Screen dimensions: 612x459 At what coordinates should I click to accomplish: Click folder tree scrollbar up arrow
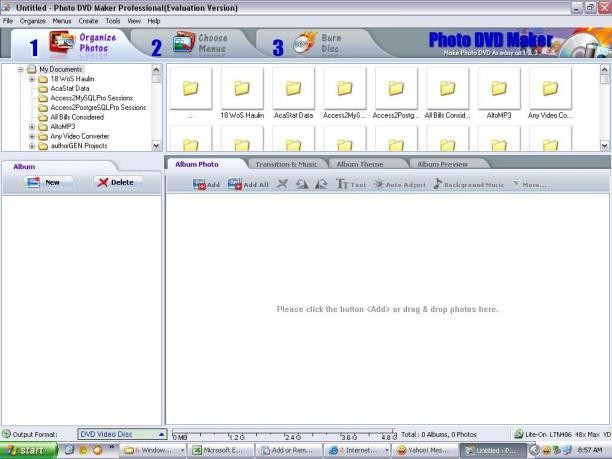click(156, 69)
